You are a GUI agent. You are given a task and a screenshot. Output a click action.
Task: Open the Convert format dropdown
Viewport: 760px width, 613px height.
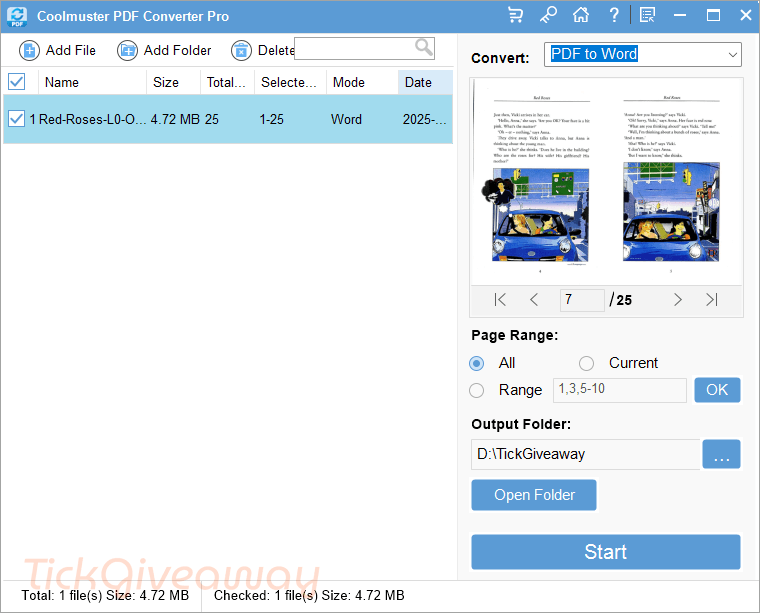pos(643,54)
